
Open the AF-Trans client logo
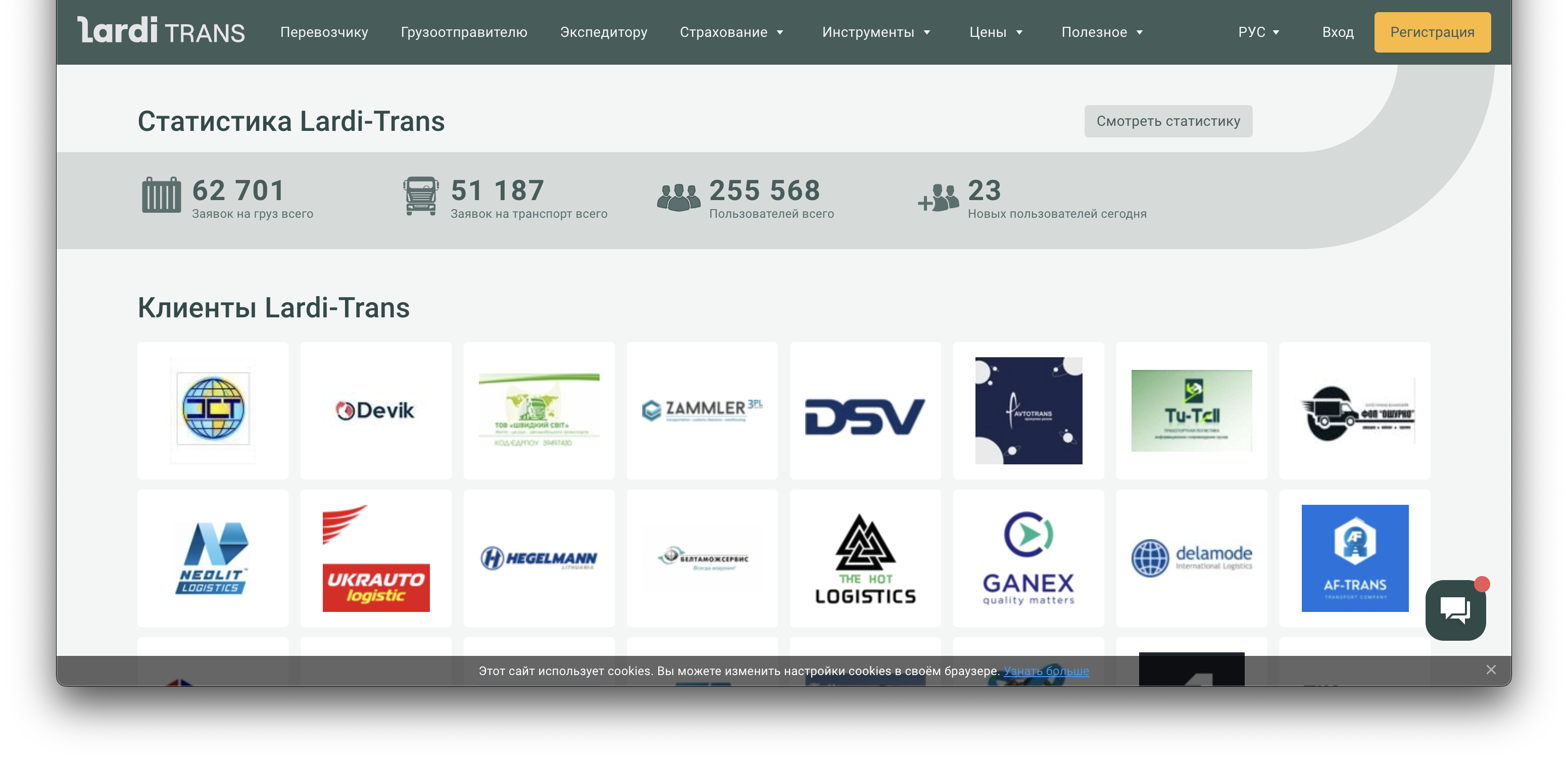pos(1354,558)
